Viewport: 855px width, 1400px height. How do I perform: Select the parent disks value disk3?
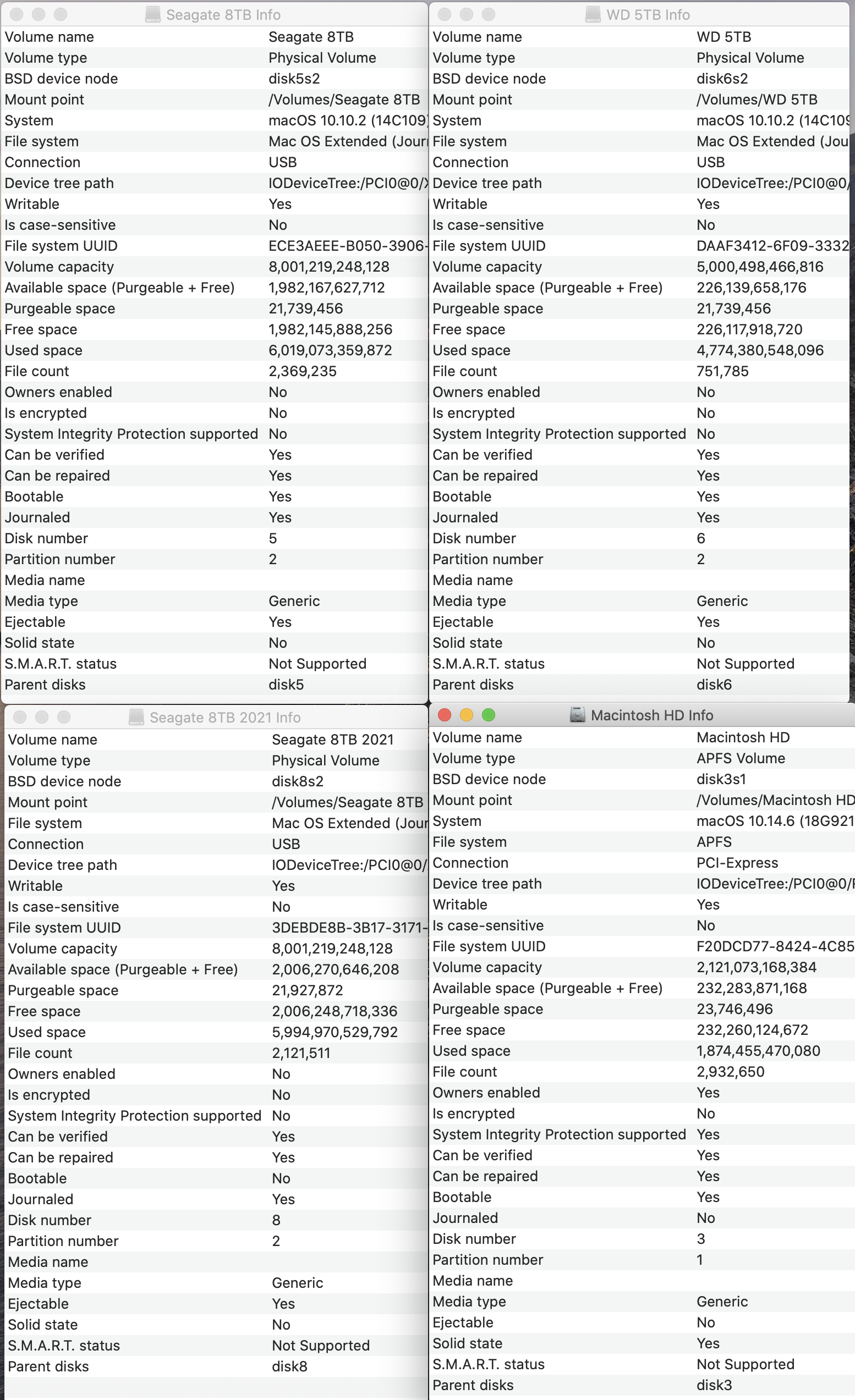[715, 1385]
